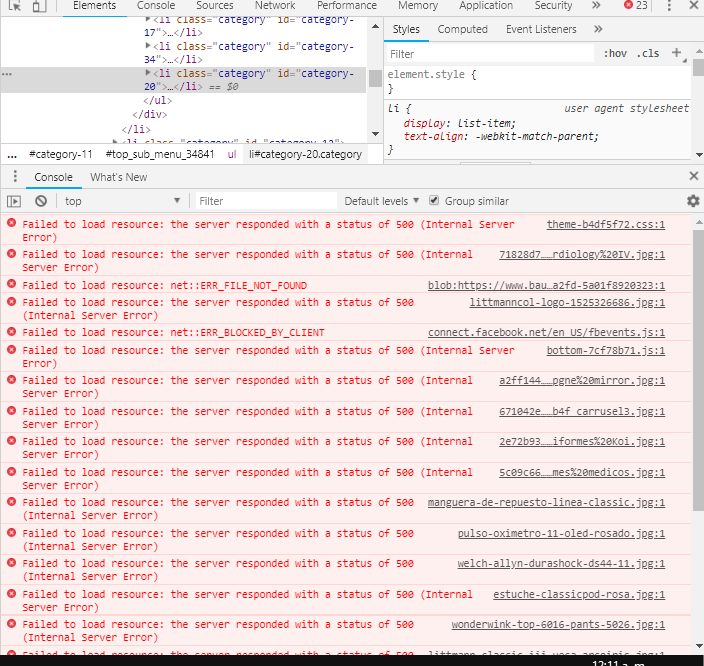
Task: Open wonderwink-top-6016-pants-5026.jpg:1 link
Action: (558, 625)
